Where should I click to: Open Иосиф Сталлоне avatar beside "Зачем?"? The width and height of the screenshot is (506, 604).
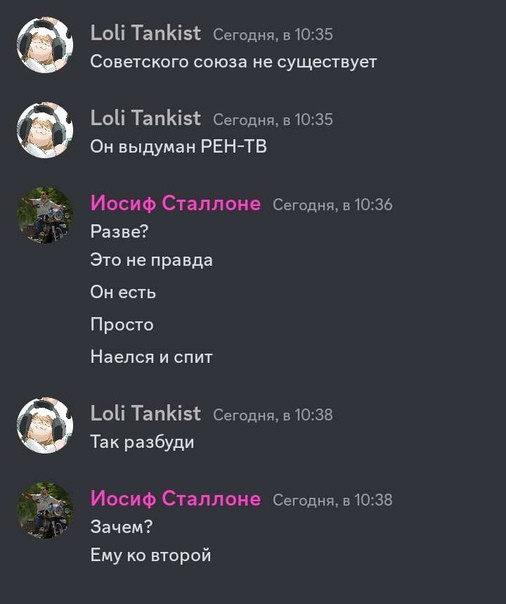click(45, 510)
